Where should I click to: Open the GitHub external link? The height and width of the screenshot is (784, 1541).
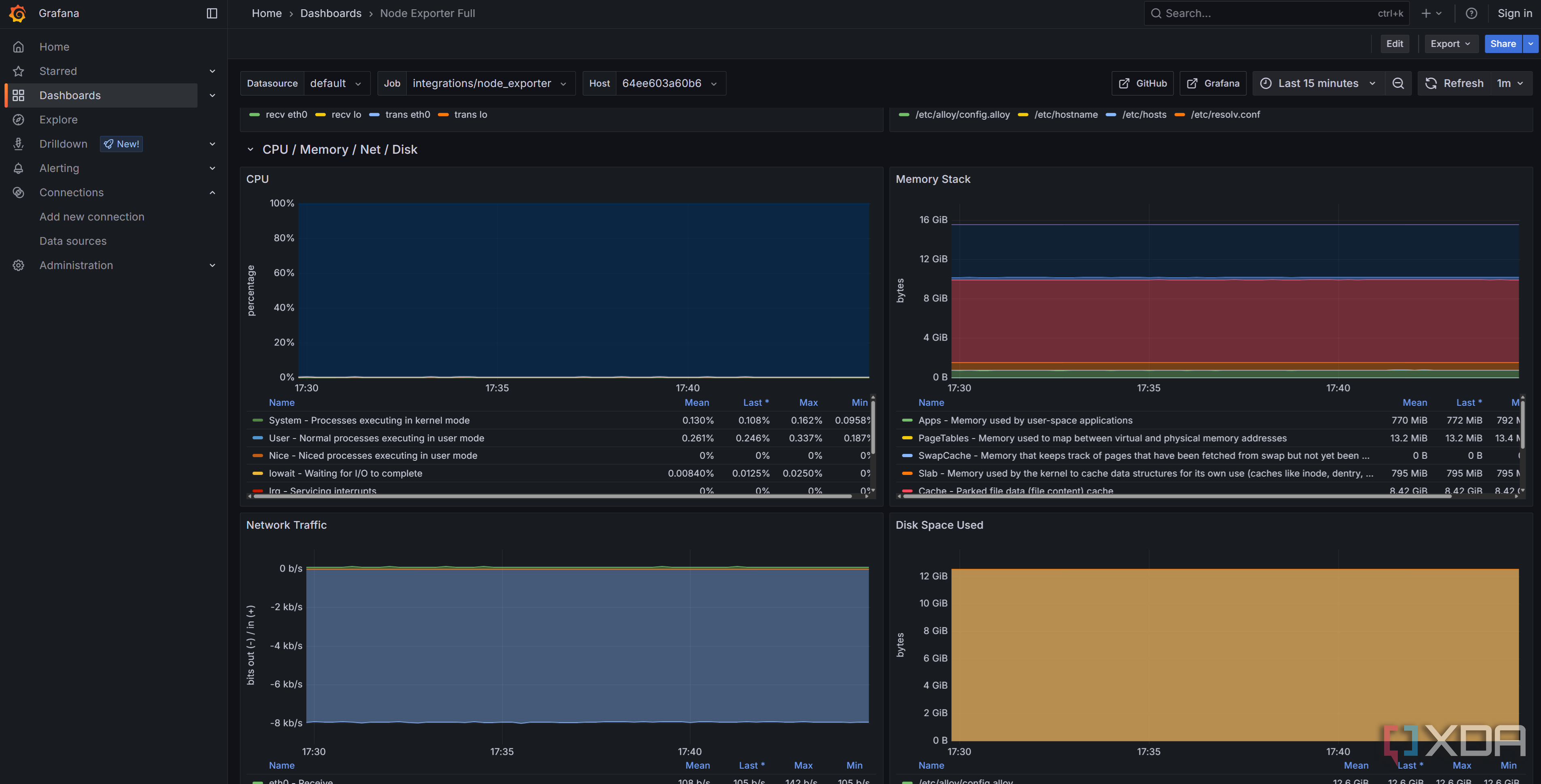pos(1142,83)
